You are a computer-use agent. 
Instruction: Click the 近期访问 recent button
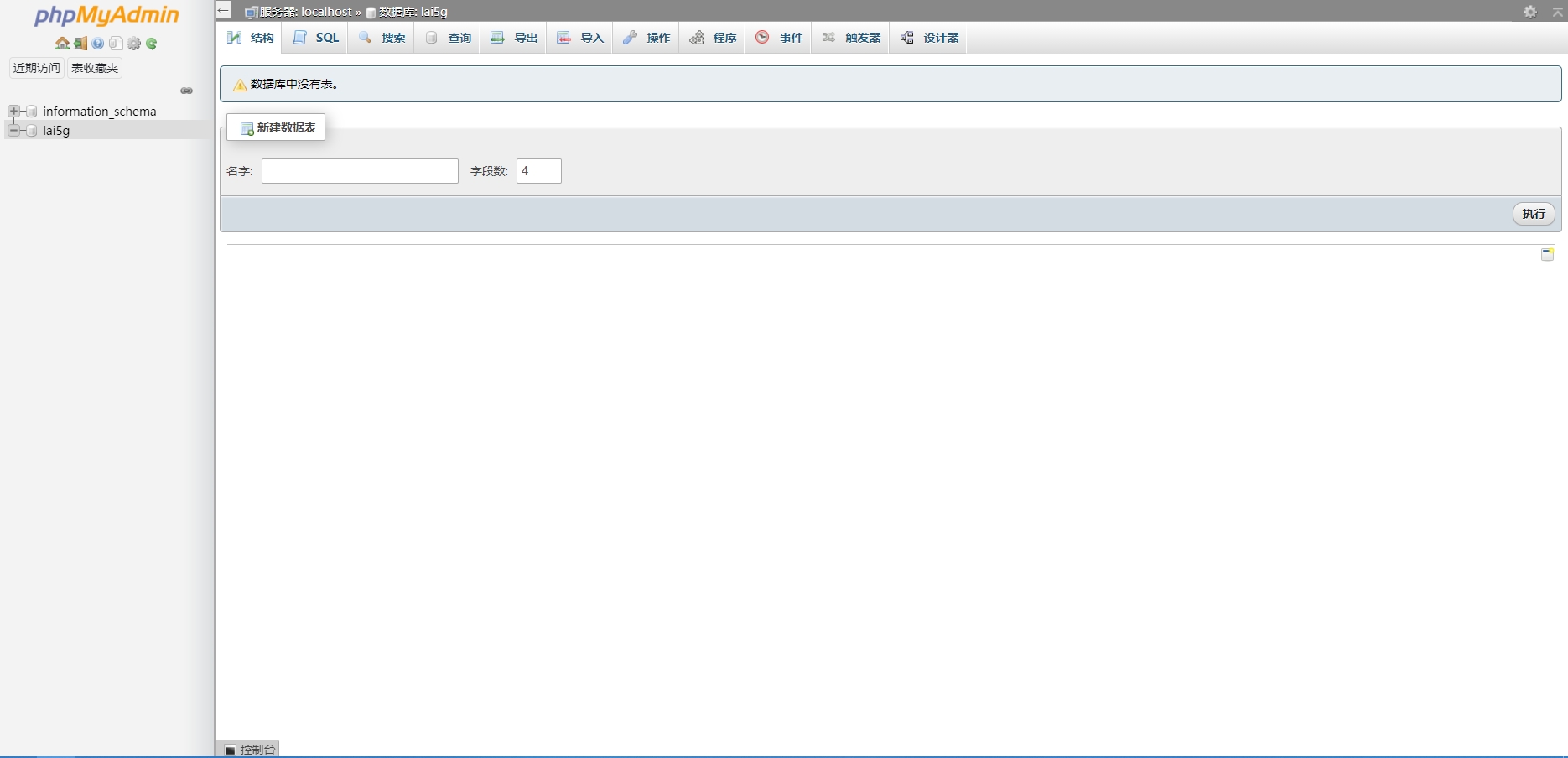click(37, 68)
